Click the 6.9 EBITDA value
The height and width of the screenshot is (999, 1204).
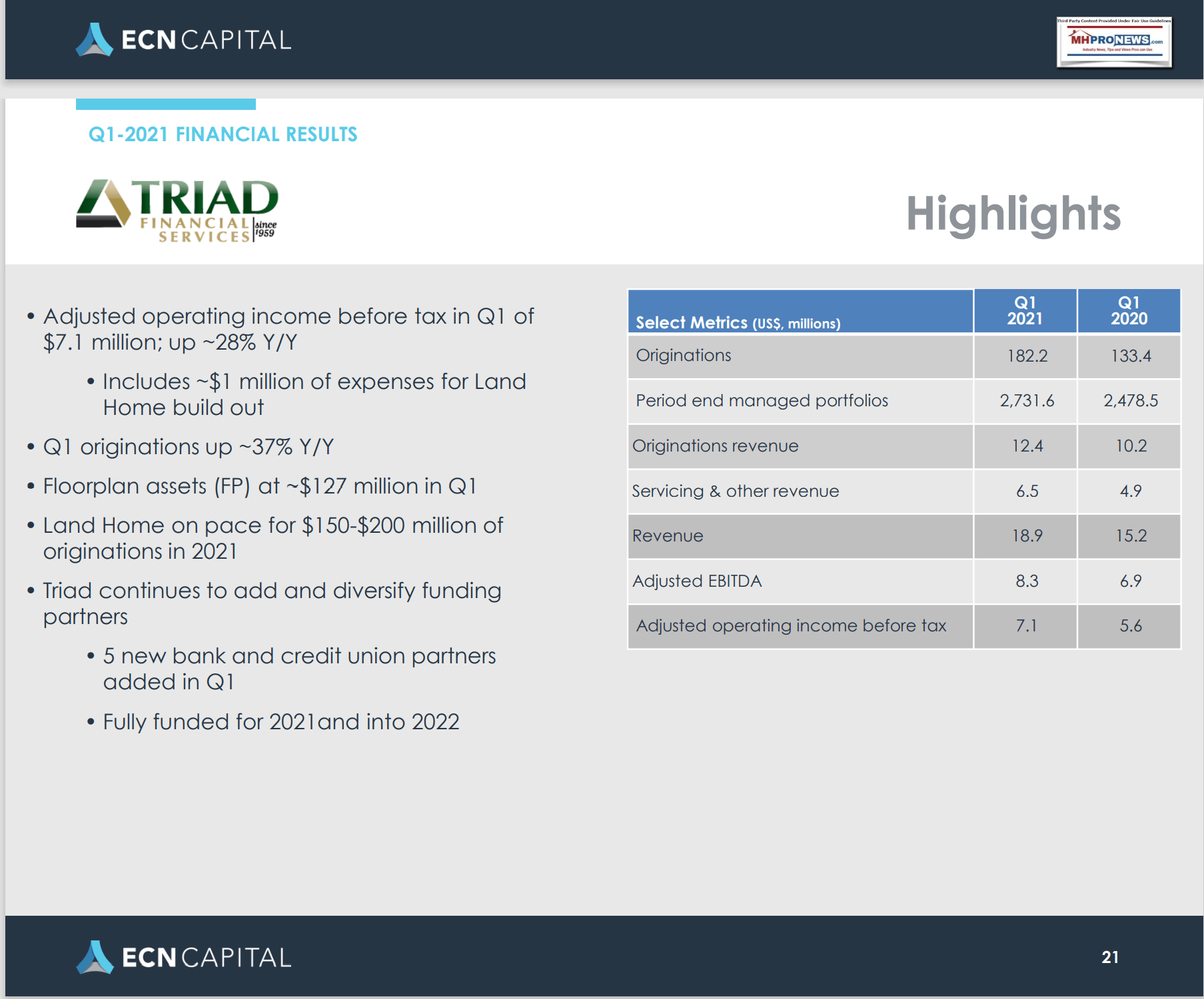click(x=1131, y=581)
